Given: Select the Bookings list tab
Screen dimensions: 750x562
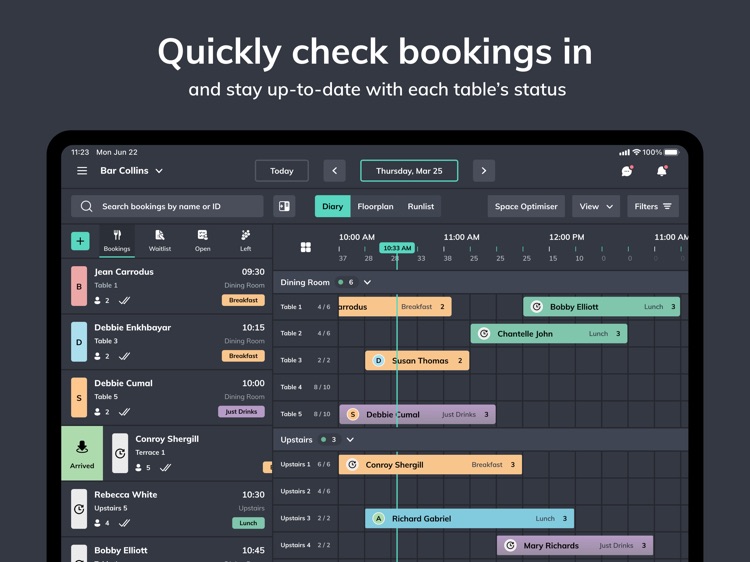Looking at the screenshot, I should coord(117,242).
